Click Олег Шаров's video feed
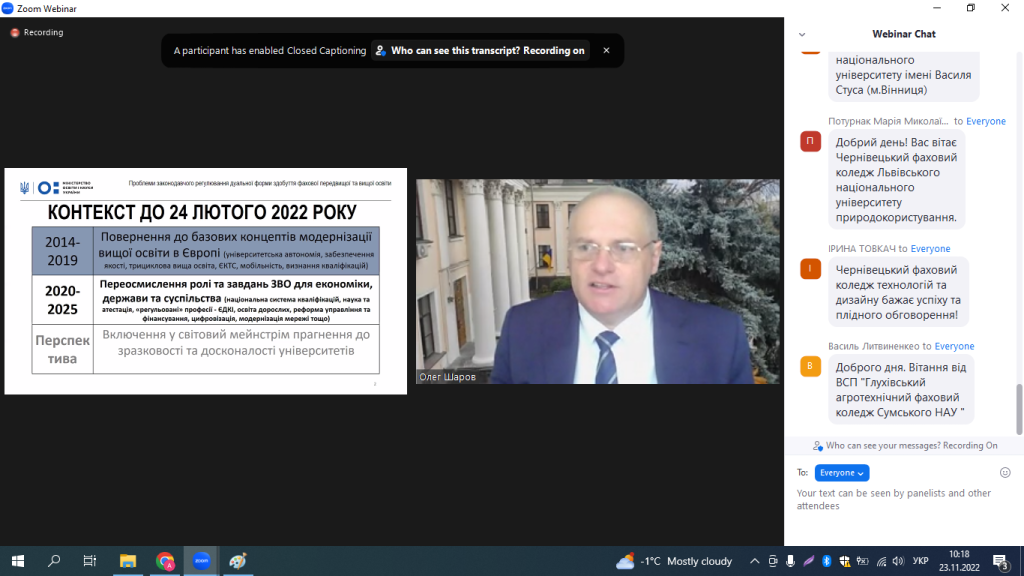 tap(597, 281)
